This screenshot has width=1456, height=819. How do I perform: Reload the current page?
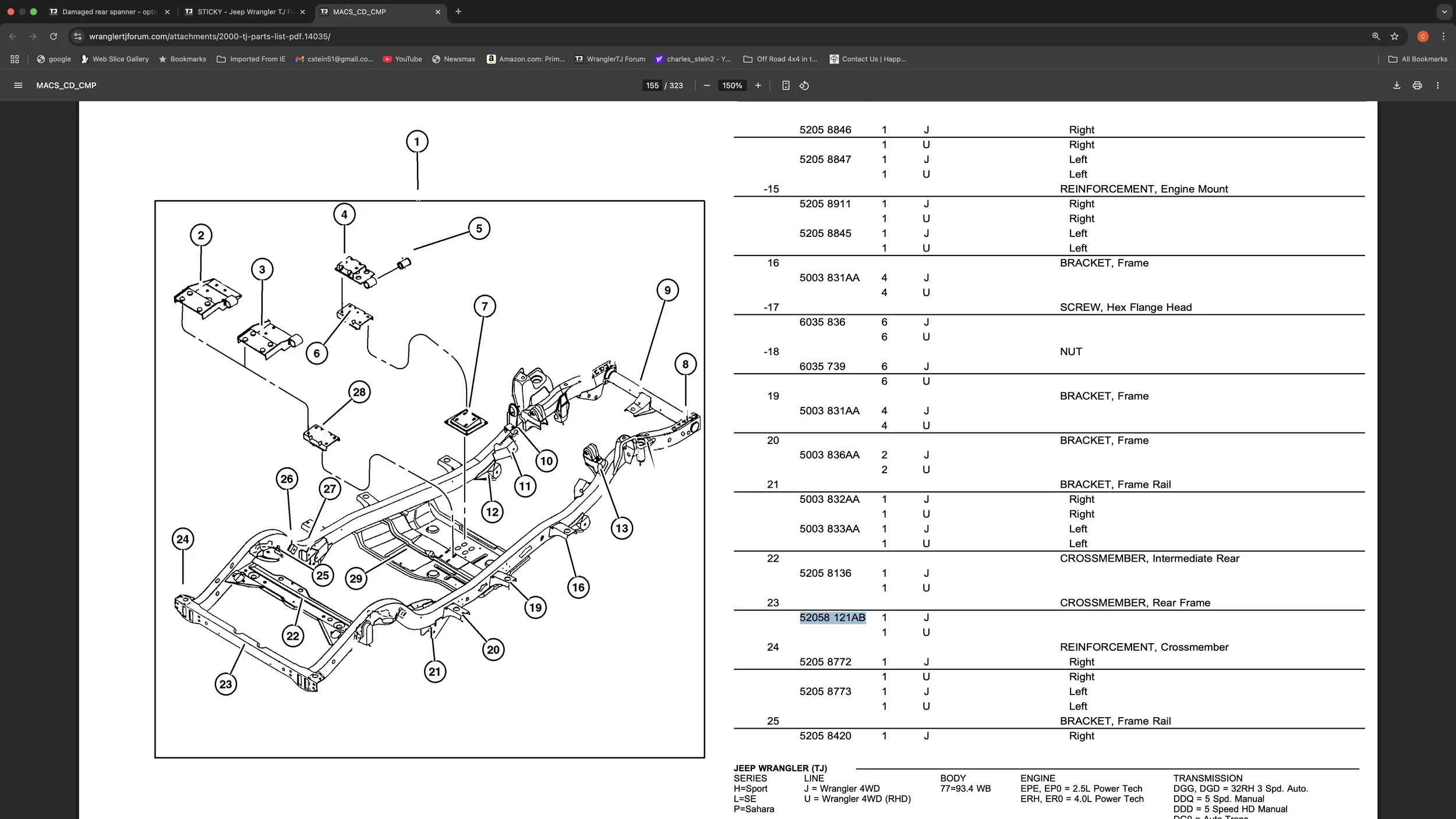pyautogui.click(x=54, y=36)
